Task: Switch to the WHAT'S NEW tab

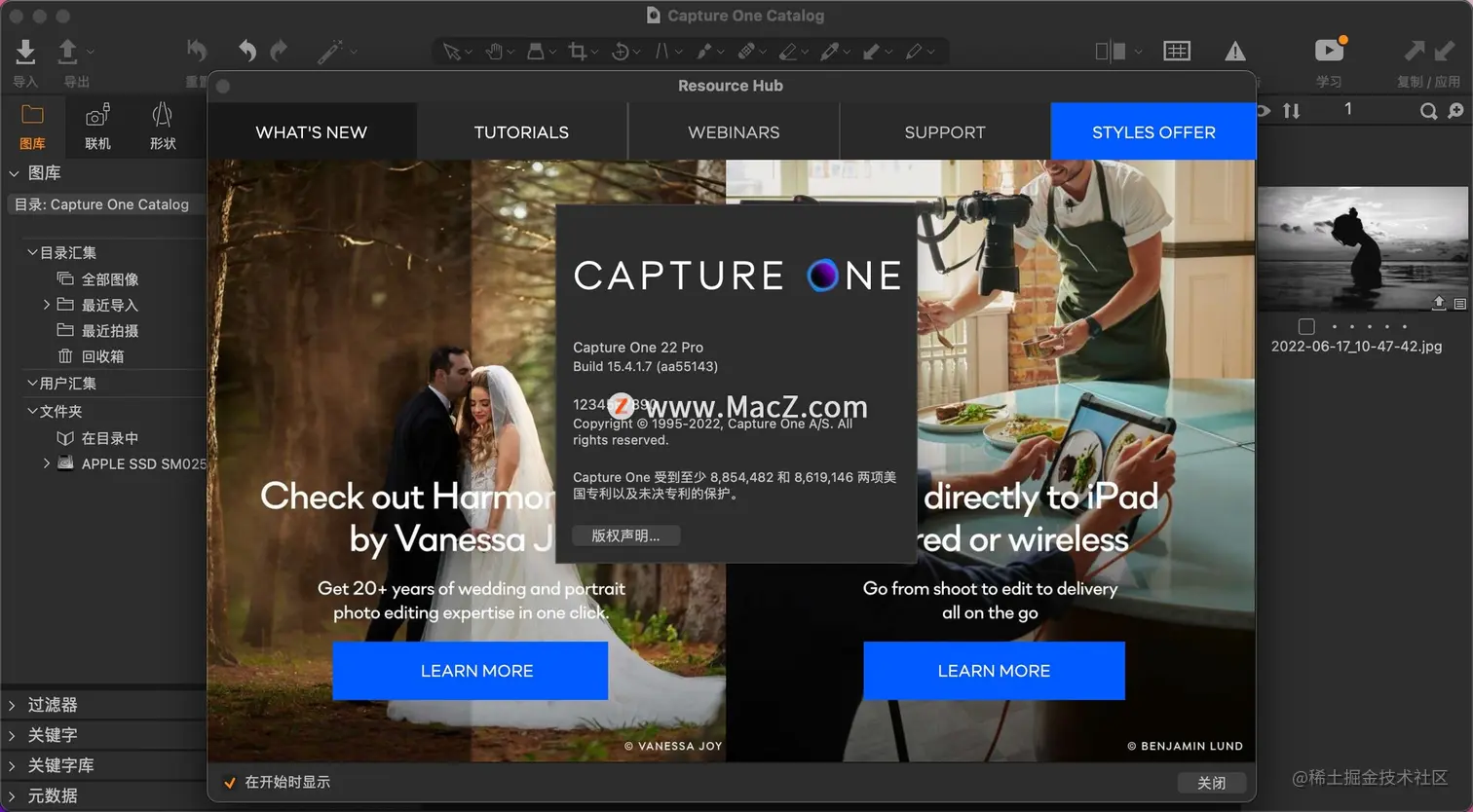Action: (x=312, y=131)
